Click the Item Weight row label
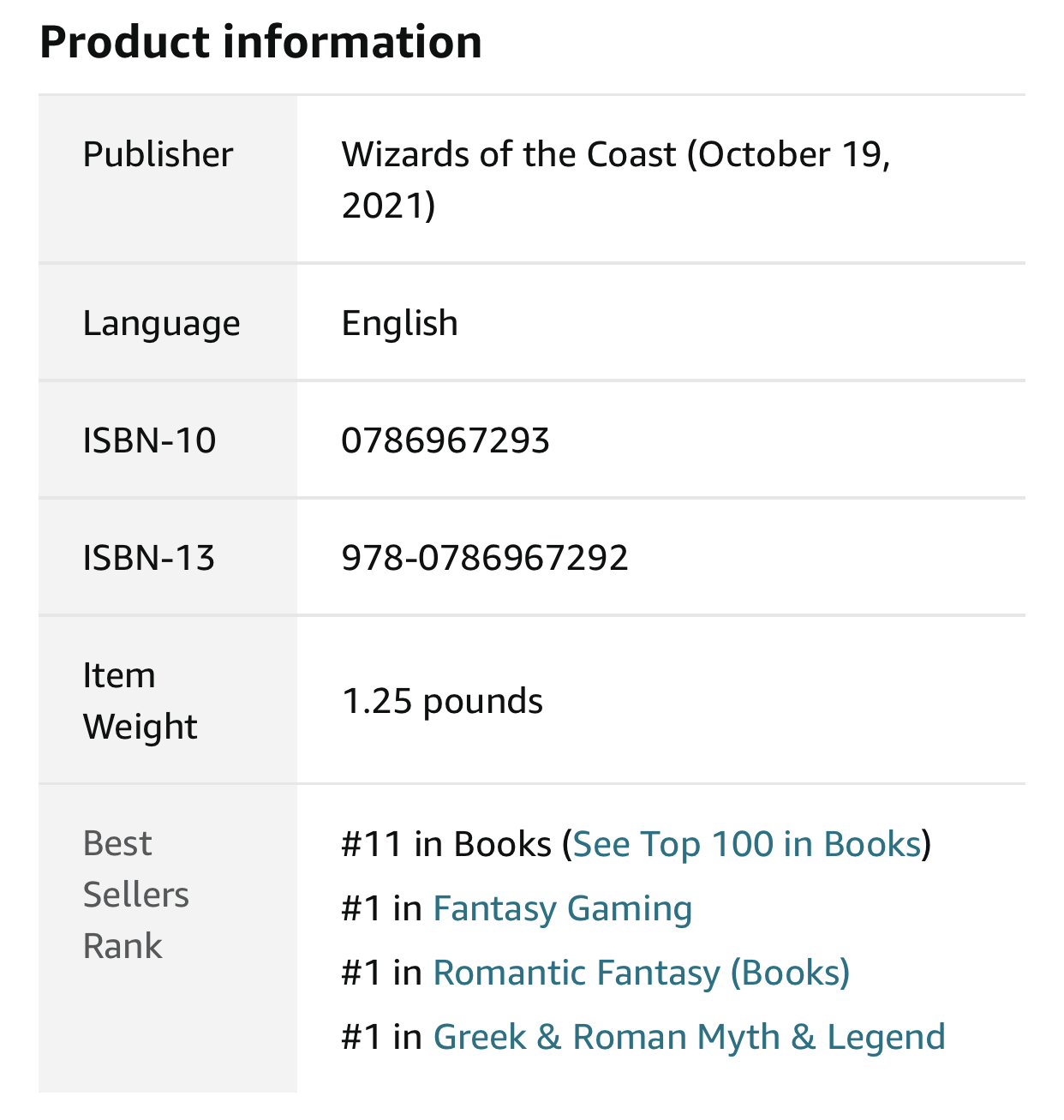Image resolution: width=1064 pixels, height=1120 pixels. point(140,701)
